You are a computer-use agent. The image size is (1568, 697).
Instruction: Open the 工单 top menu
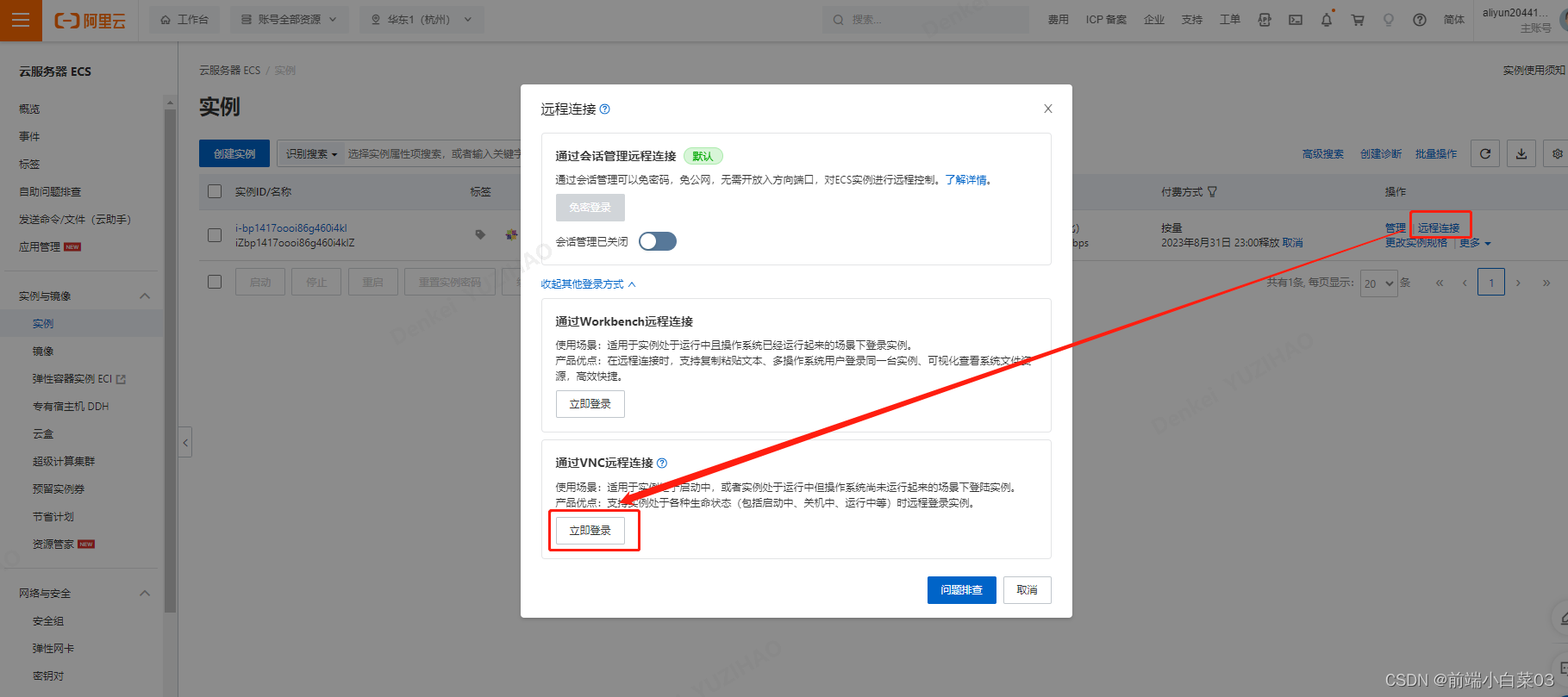[1230, 20]
